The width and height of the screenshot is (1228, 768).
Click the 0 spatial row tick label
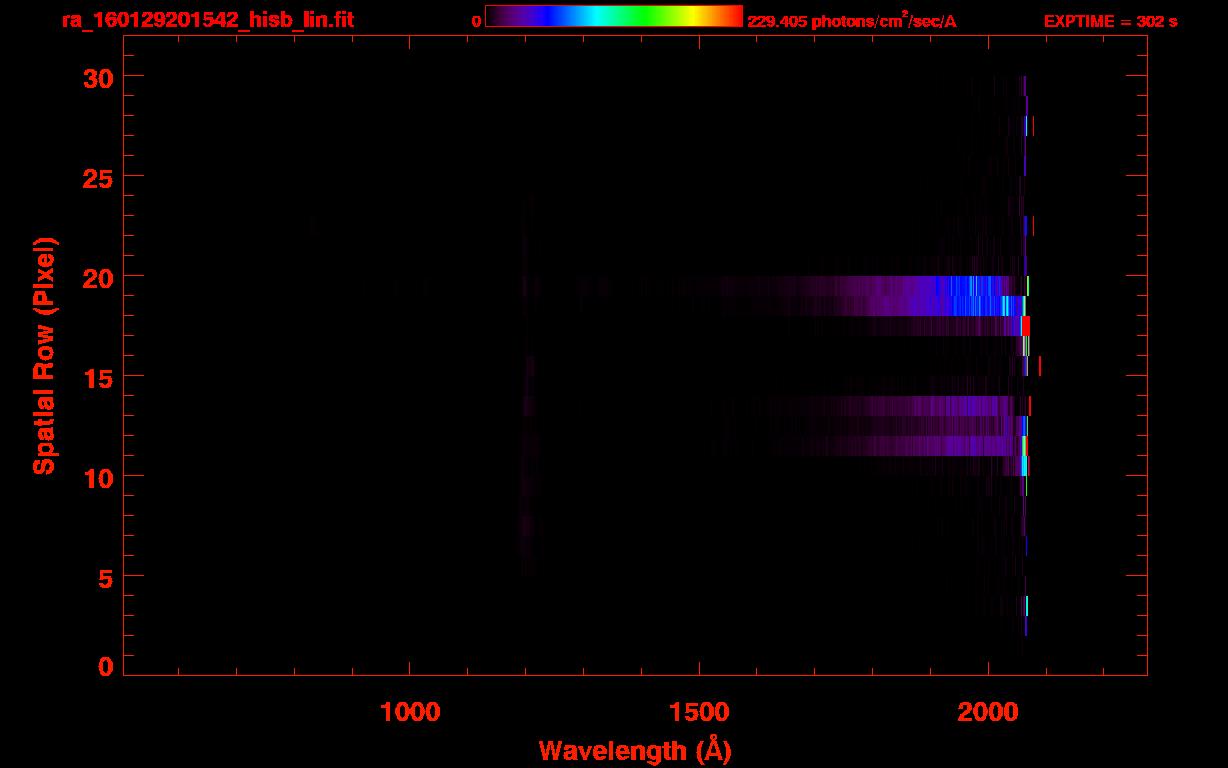106,666
